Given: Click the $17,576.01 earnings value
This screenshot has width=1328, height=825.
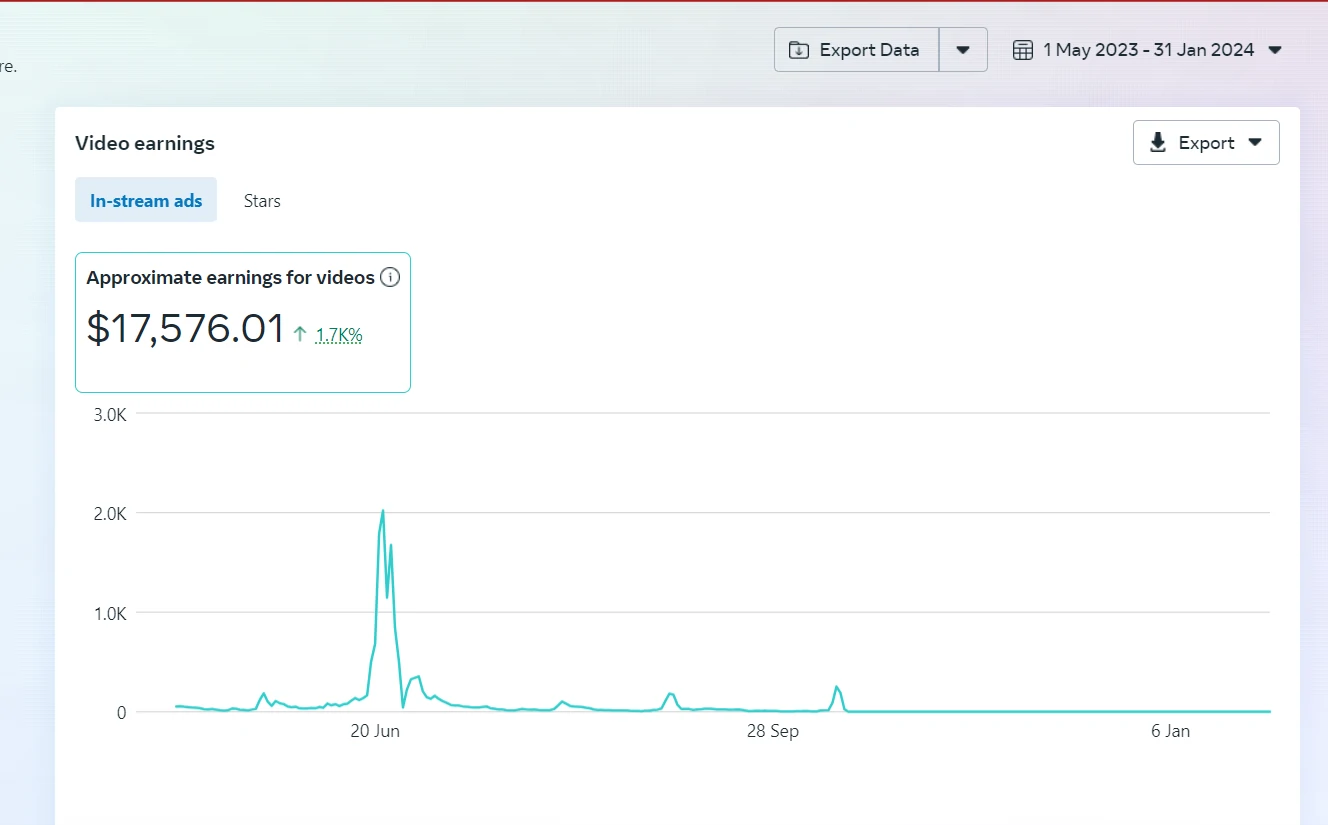Looking at the screenshot, I should pyautogui.click(x=185, y=328).
